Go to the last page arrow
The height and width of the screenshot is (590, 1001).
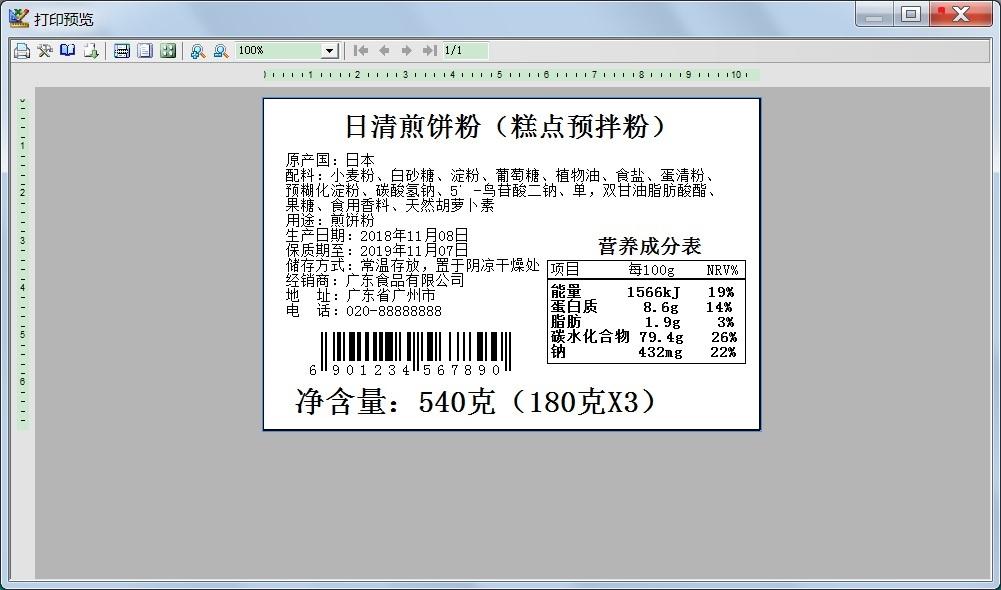pyautogui.click(x=430, y=50)
